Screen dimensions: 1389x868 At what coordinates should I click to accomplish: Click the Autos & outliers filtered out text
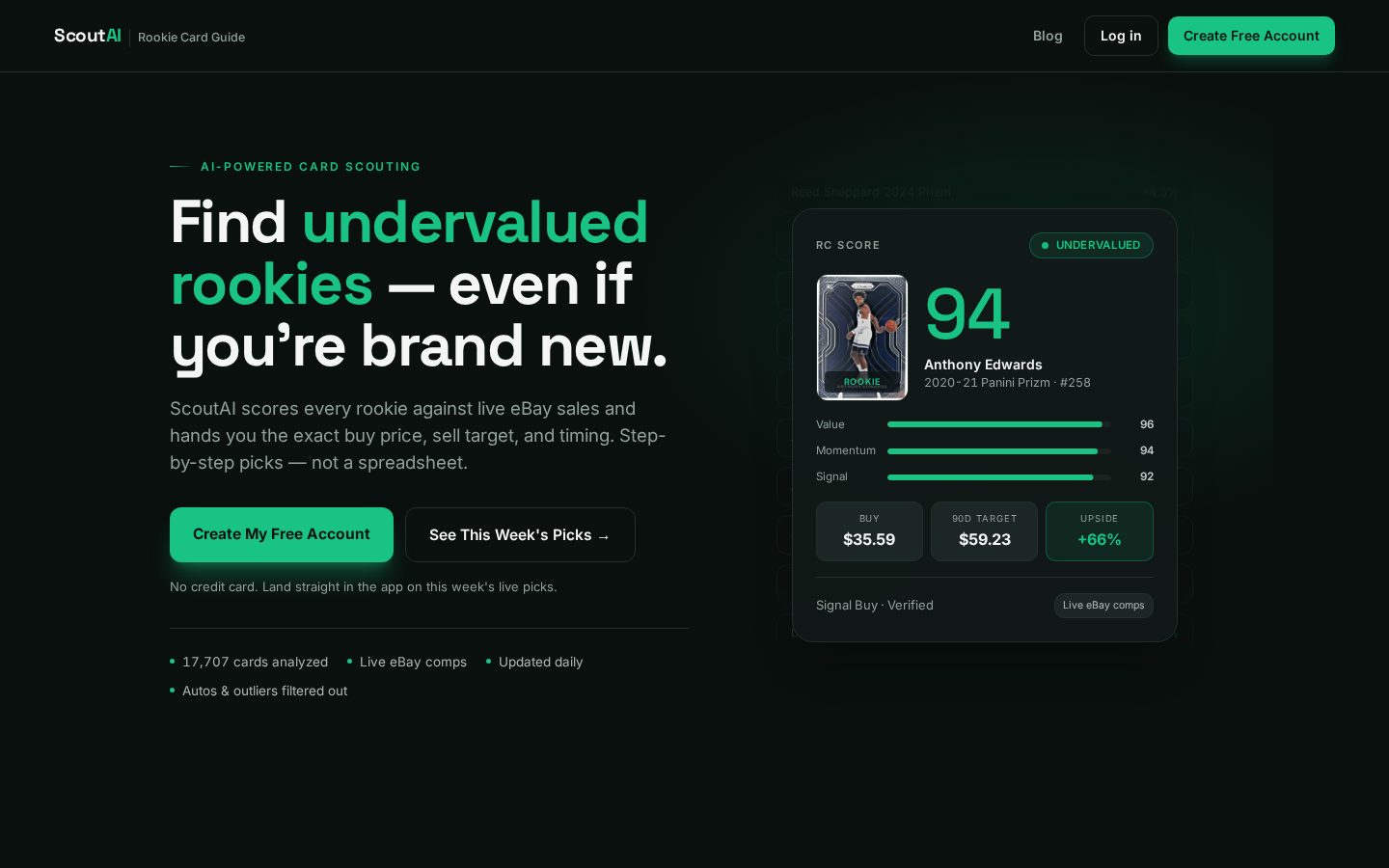[x=264, y=691]
